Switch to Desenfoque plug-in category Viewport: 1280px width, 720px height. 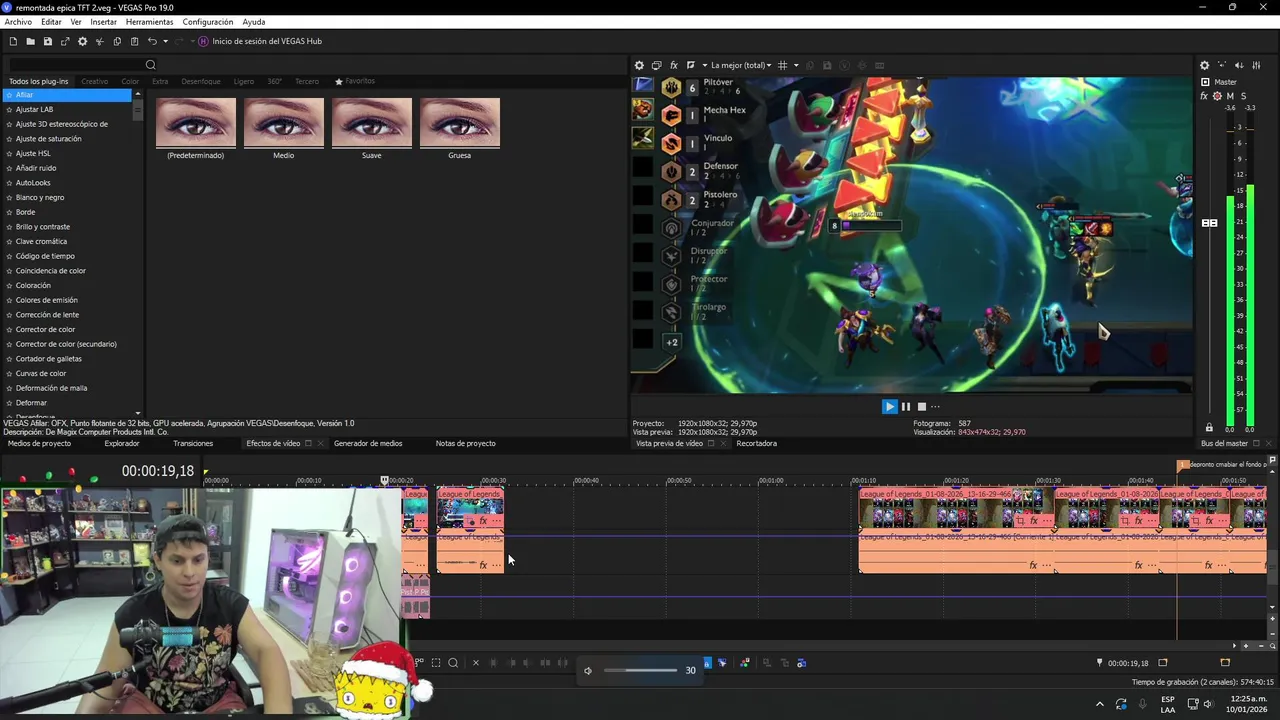pyautogui.click(x=201, y=81)
